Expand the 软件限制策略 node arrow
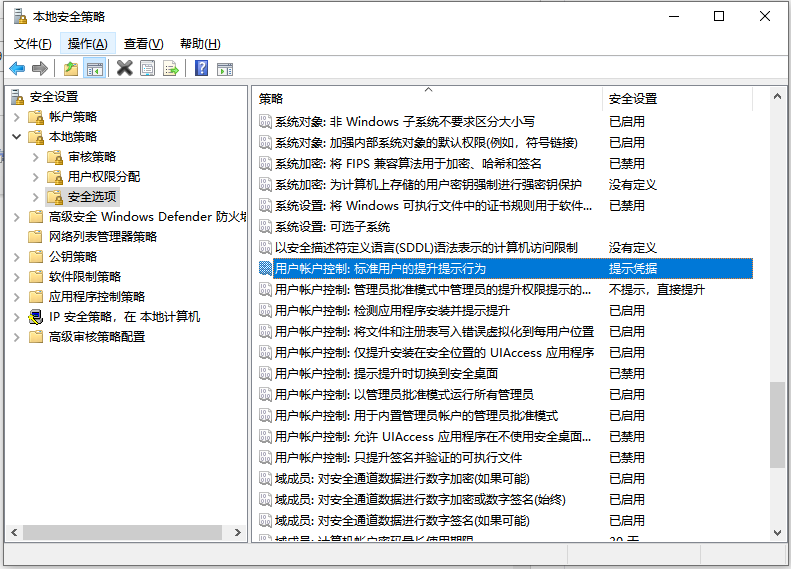 point(17,277)
